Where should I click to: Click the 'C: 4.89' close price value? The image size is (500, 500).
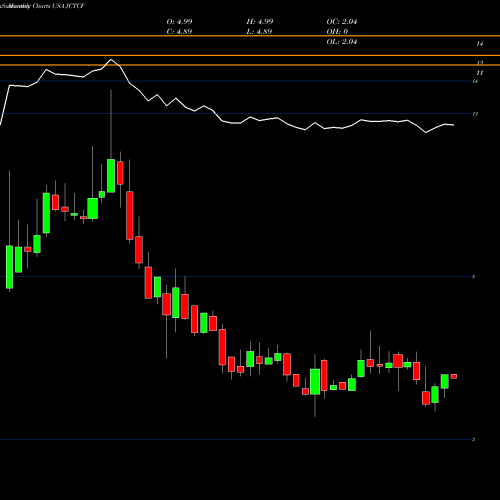pos(179,32)
